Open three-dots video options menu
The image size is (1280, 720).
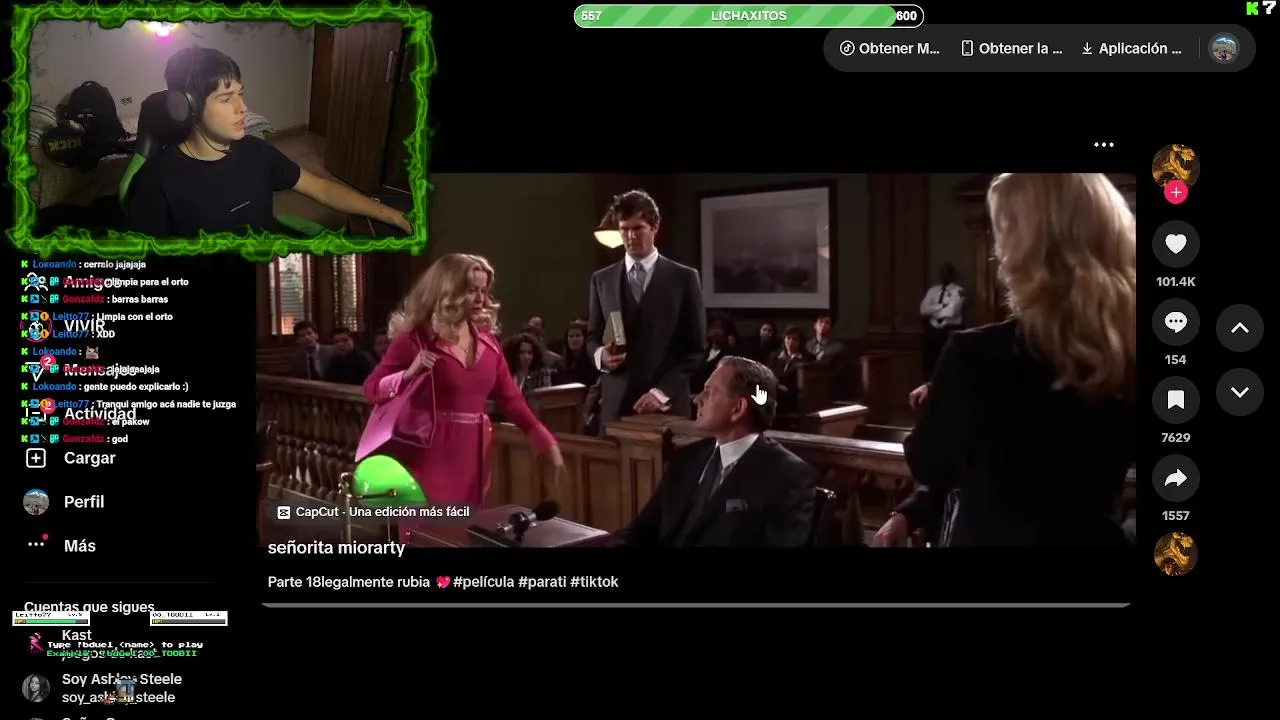[1104, 145]
